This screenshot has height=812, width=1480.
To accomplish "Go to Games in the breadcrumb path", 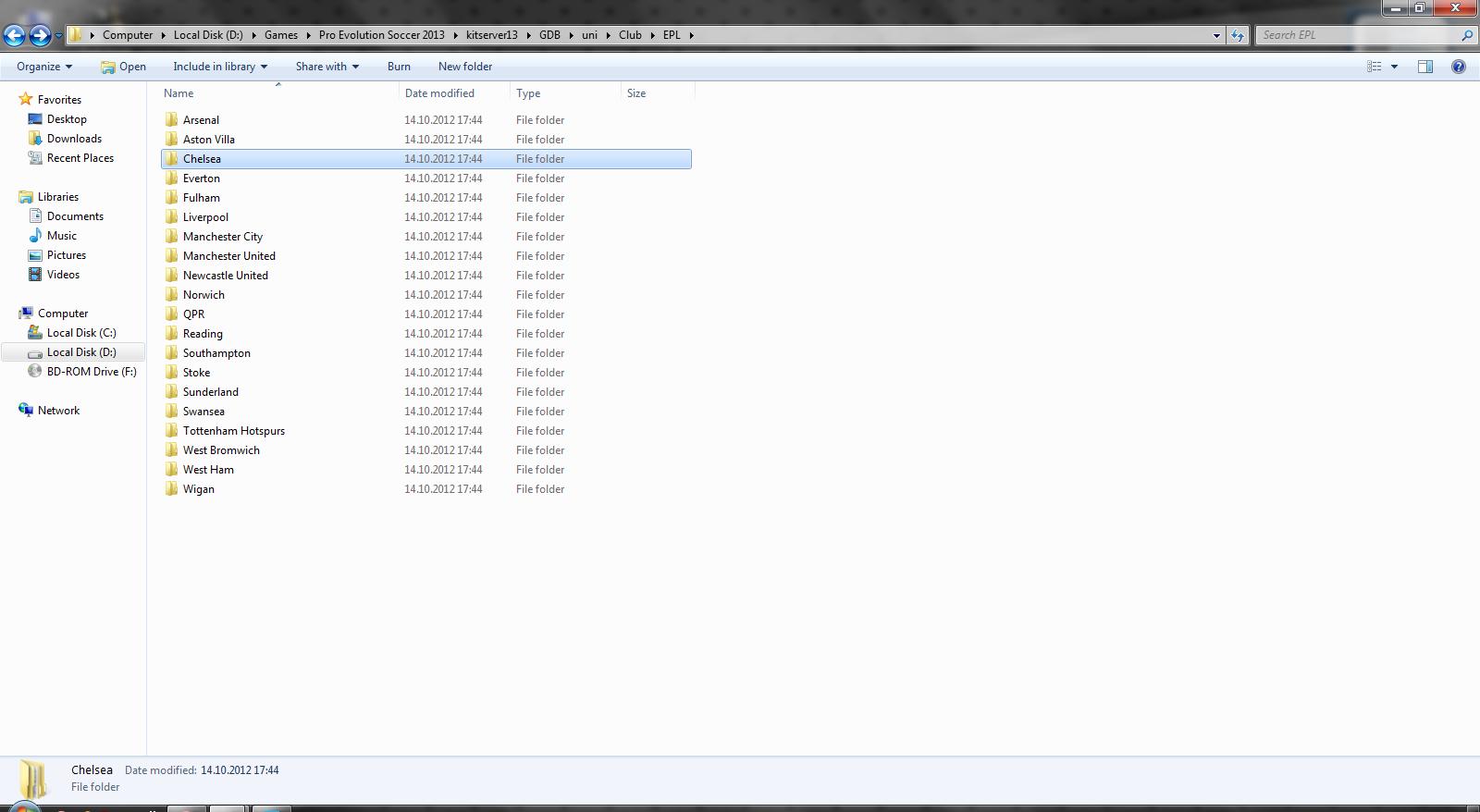I will coord(281,35).
